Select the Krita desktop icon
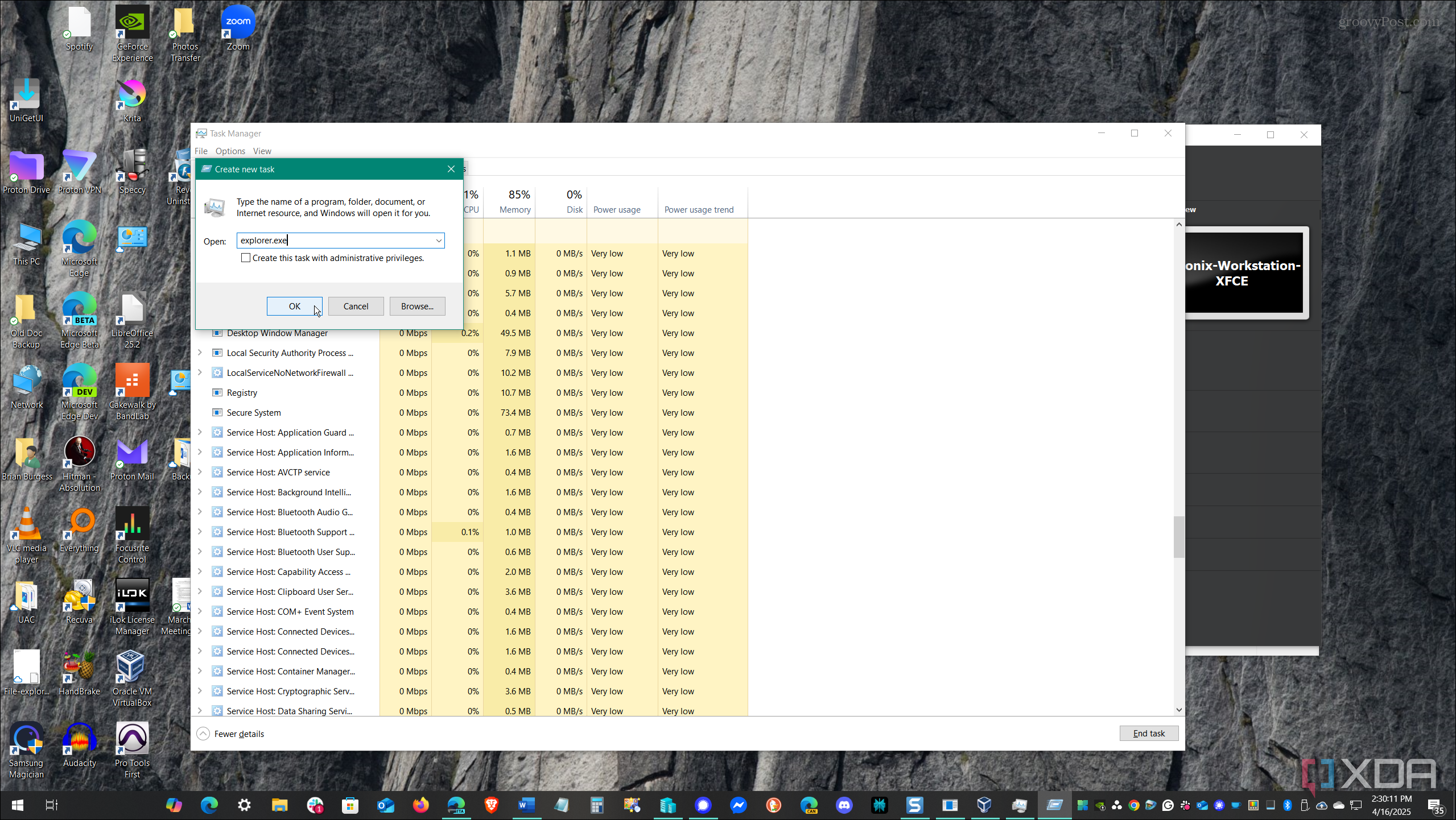This screenshot has height=820, width=1456. (132, 101)
